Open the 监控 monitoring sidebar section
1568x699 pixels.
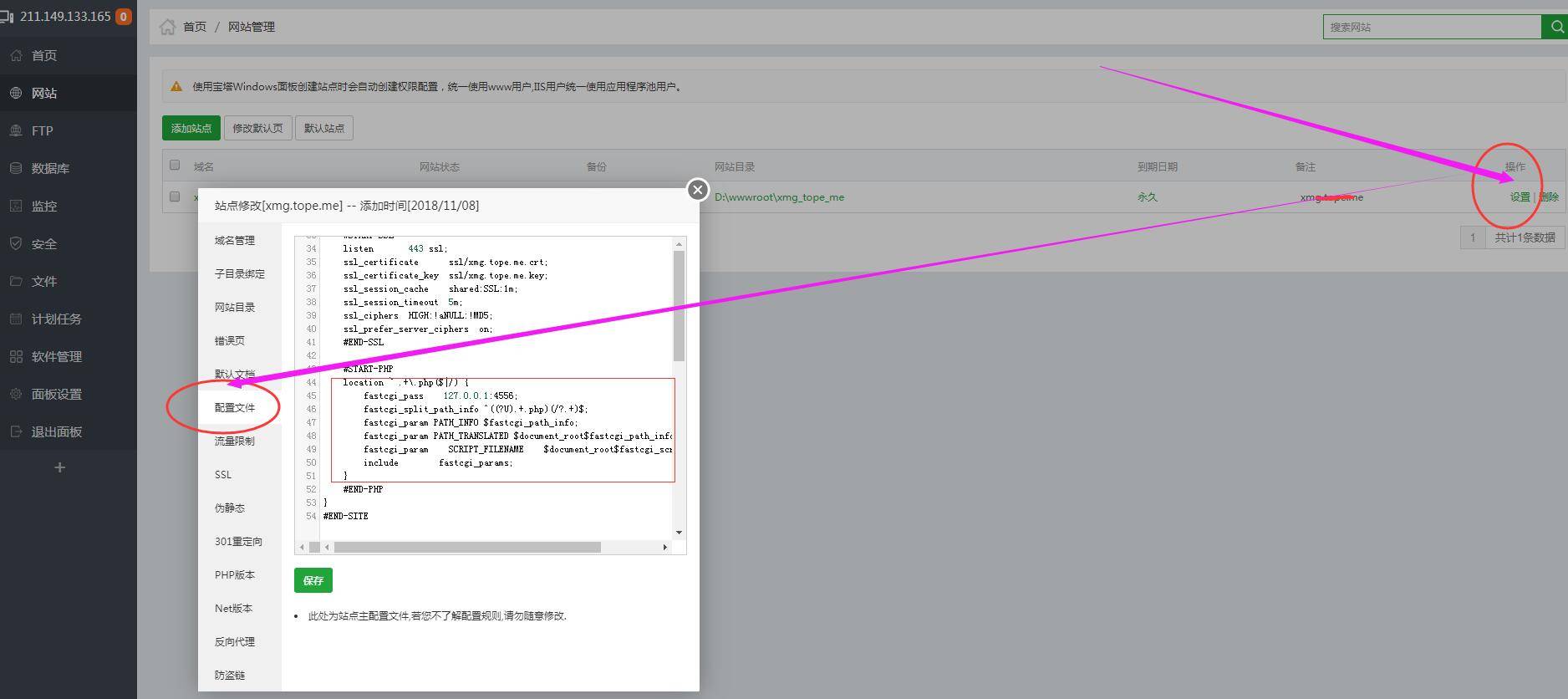point(43,206)
